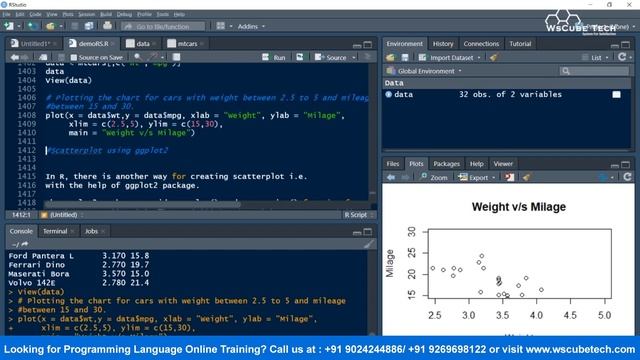Open the Global Environment dropdown
This screenshot has width=640, height=360.
424,71
